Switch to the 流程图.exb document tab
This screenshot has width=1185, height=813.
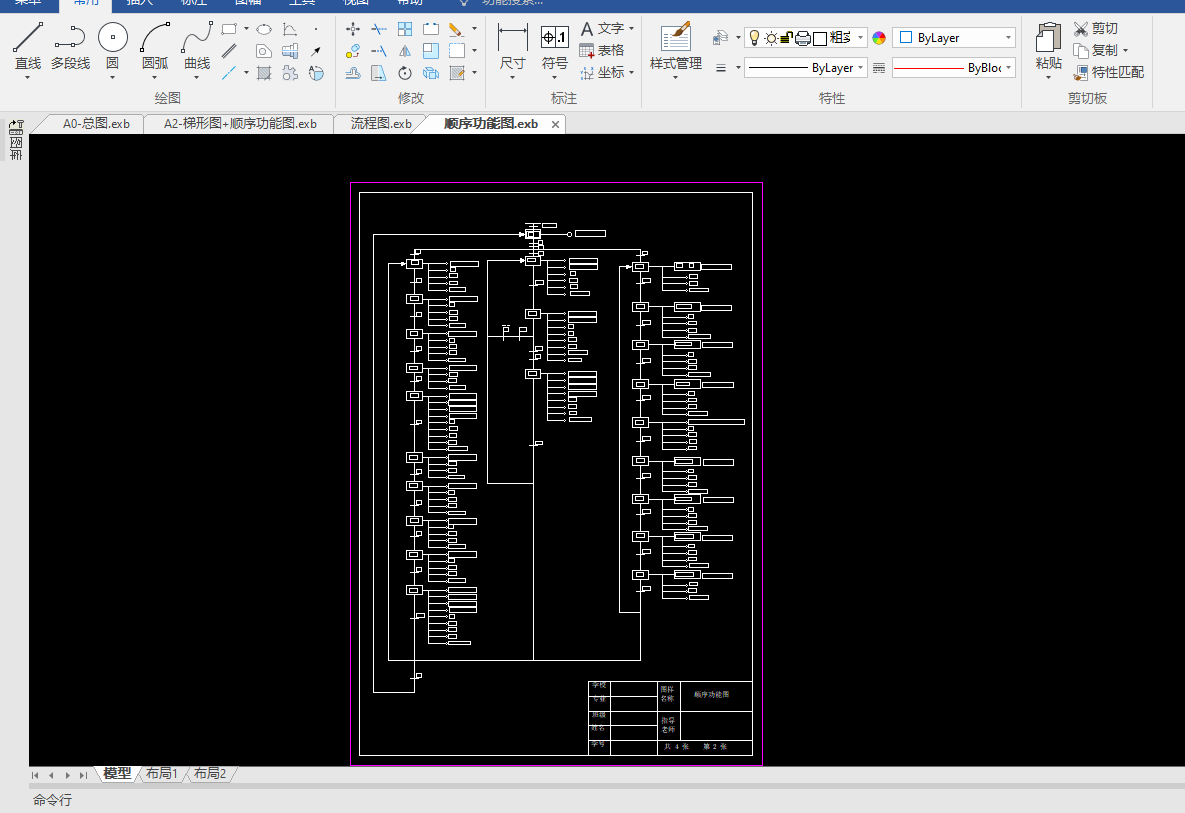tap(381, 124)
